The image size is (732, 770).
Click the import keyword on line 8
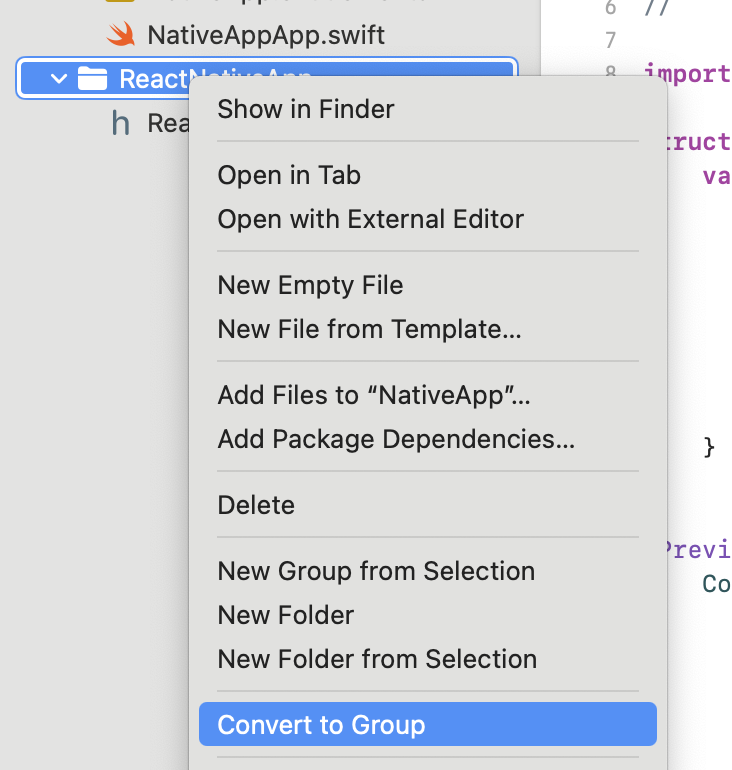tap(688, 74)
